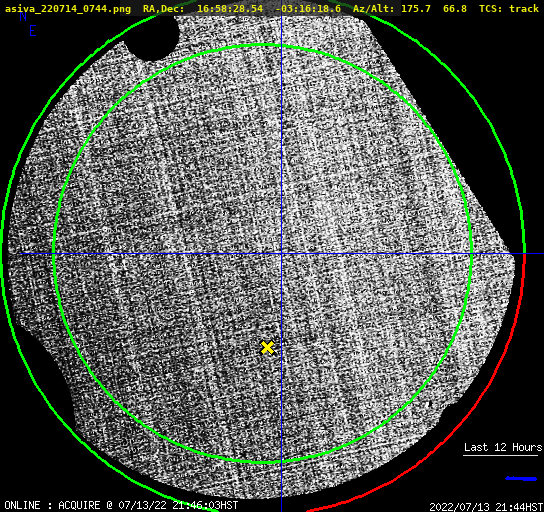Click the 2022/07/13 21:44HST timestamp
Viewport: 544px width, 512px height.
pos(486,507)
